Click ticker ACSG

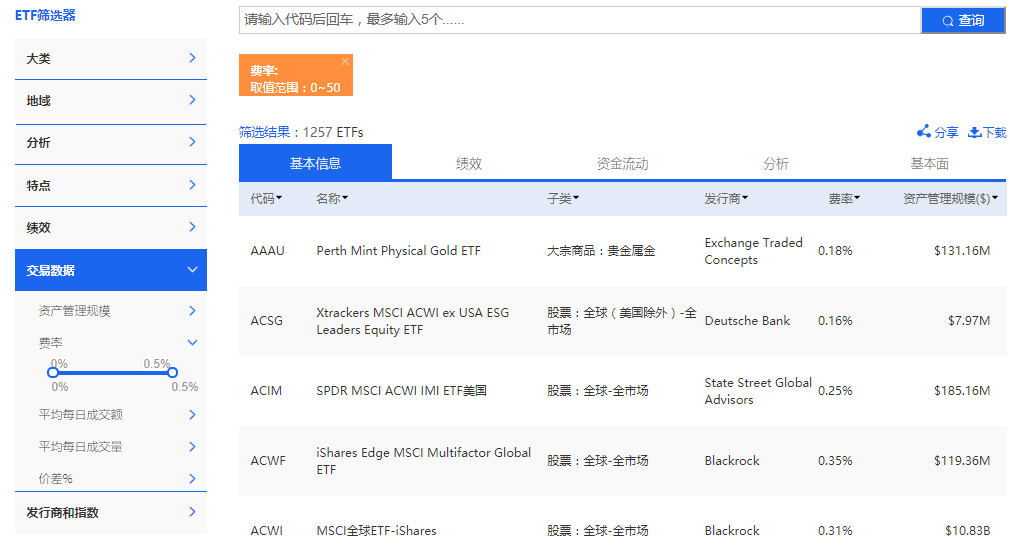pos(266,321)
